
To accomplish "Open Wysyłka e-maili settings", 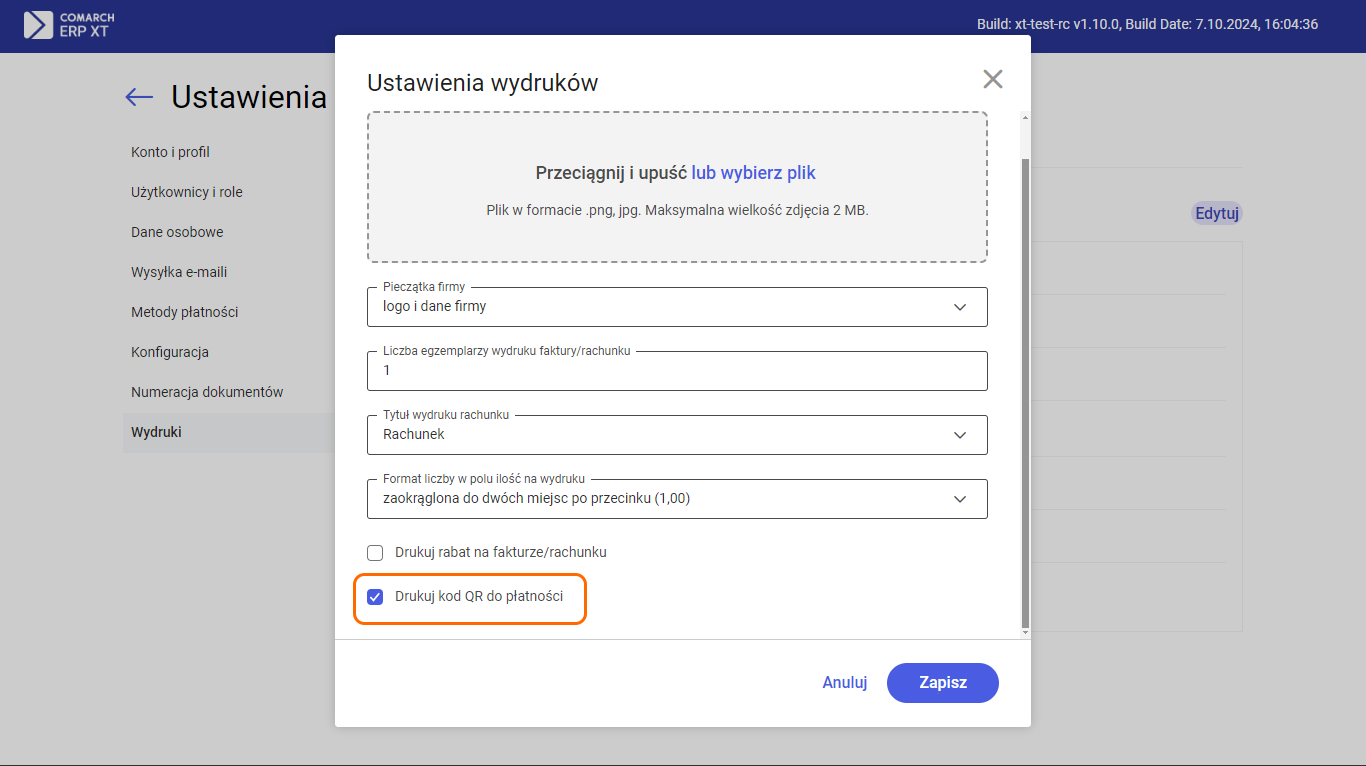I will tap(179, 272).
